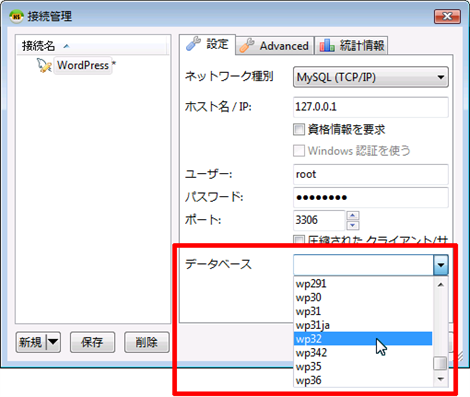Click the 保存 button
Viewport: 470px width, 397px height.
(92, 342)
